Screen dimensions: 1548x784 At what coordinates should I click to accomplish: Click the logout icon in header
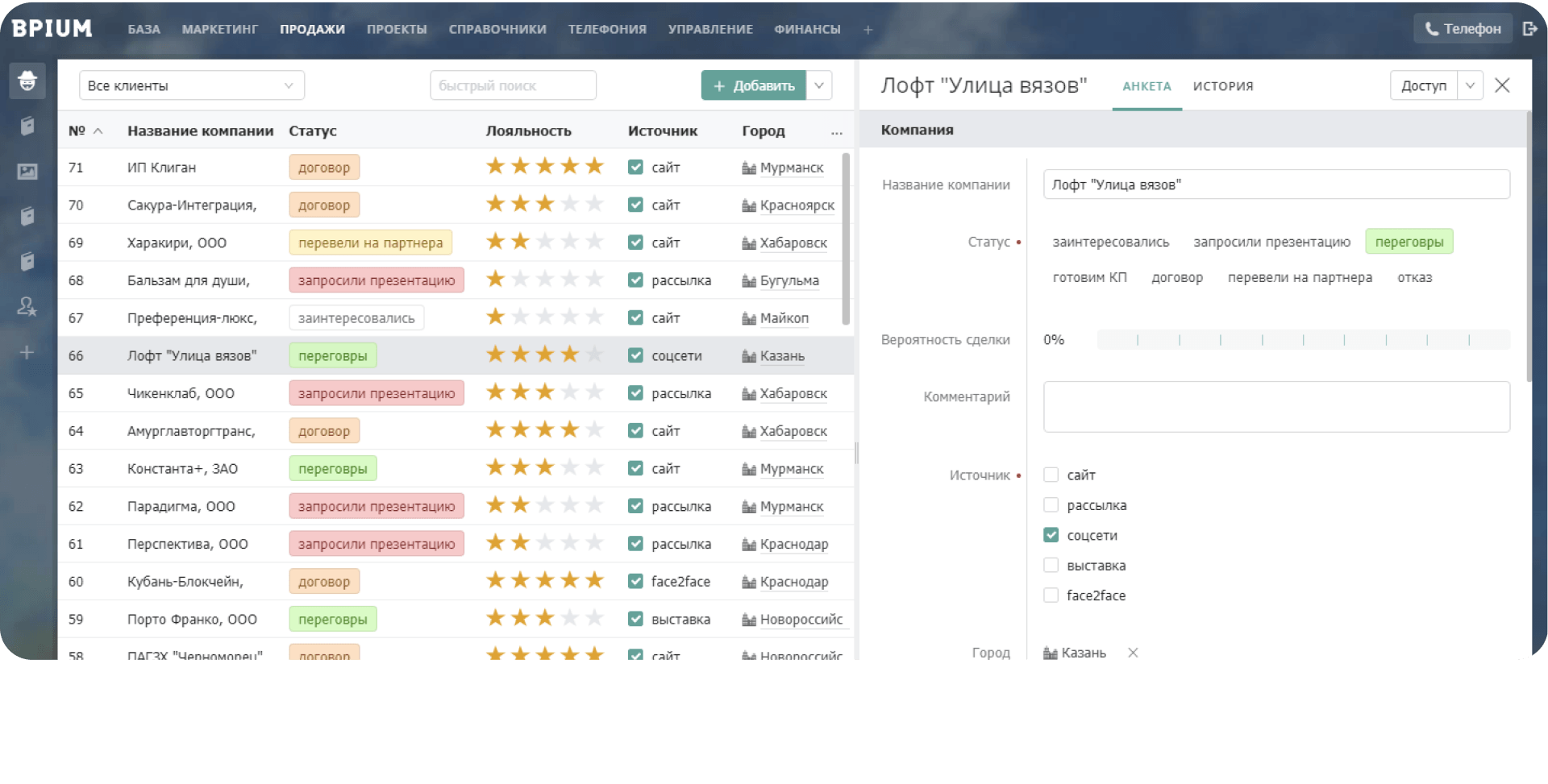click(x=1529, y=29)
